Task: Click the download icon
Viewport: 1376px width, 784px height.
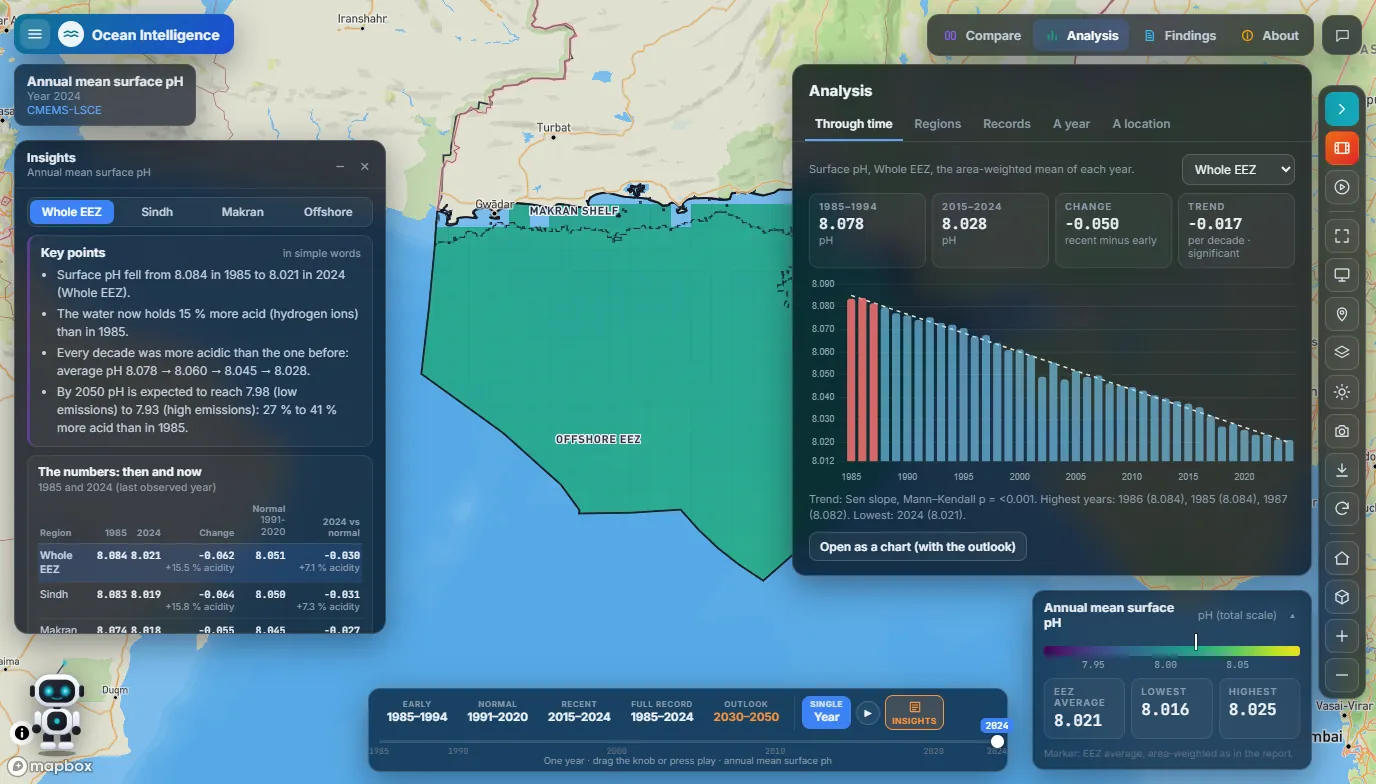Action: tap(1342, 470)
